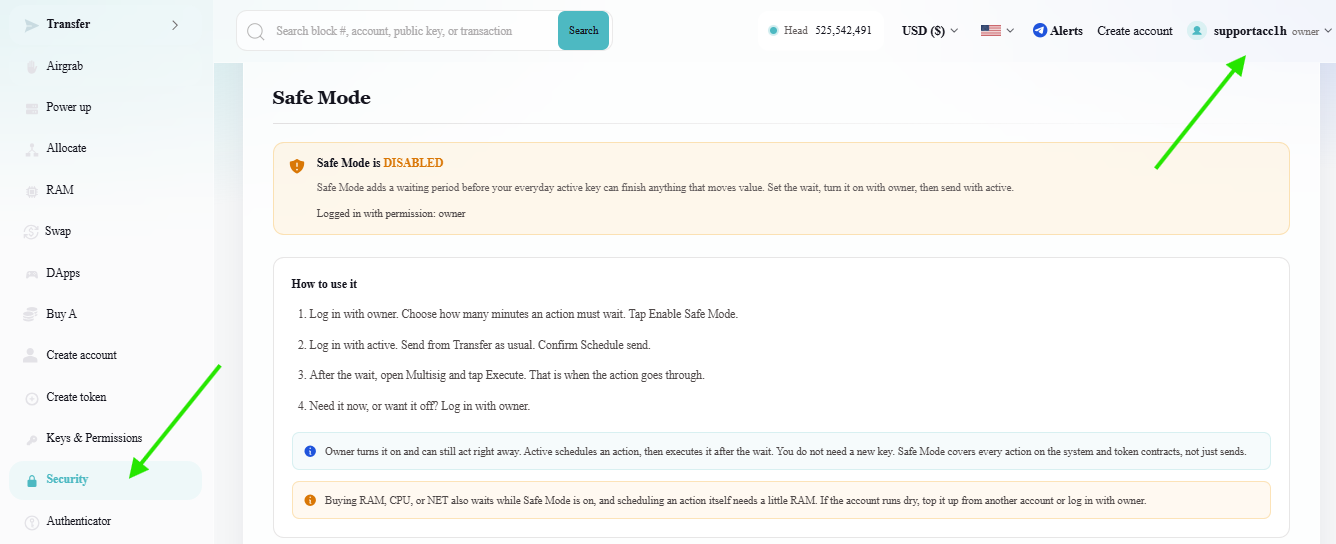
Task: Click the Keys & Permissions key icon
Action: tap(31, 438)
